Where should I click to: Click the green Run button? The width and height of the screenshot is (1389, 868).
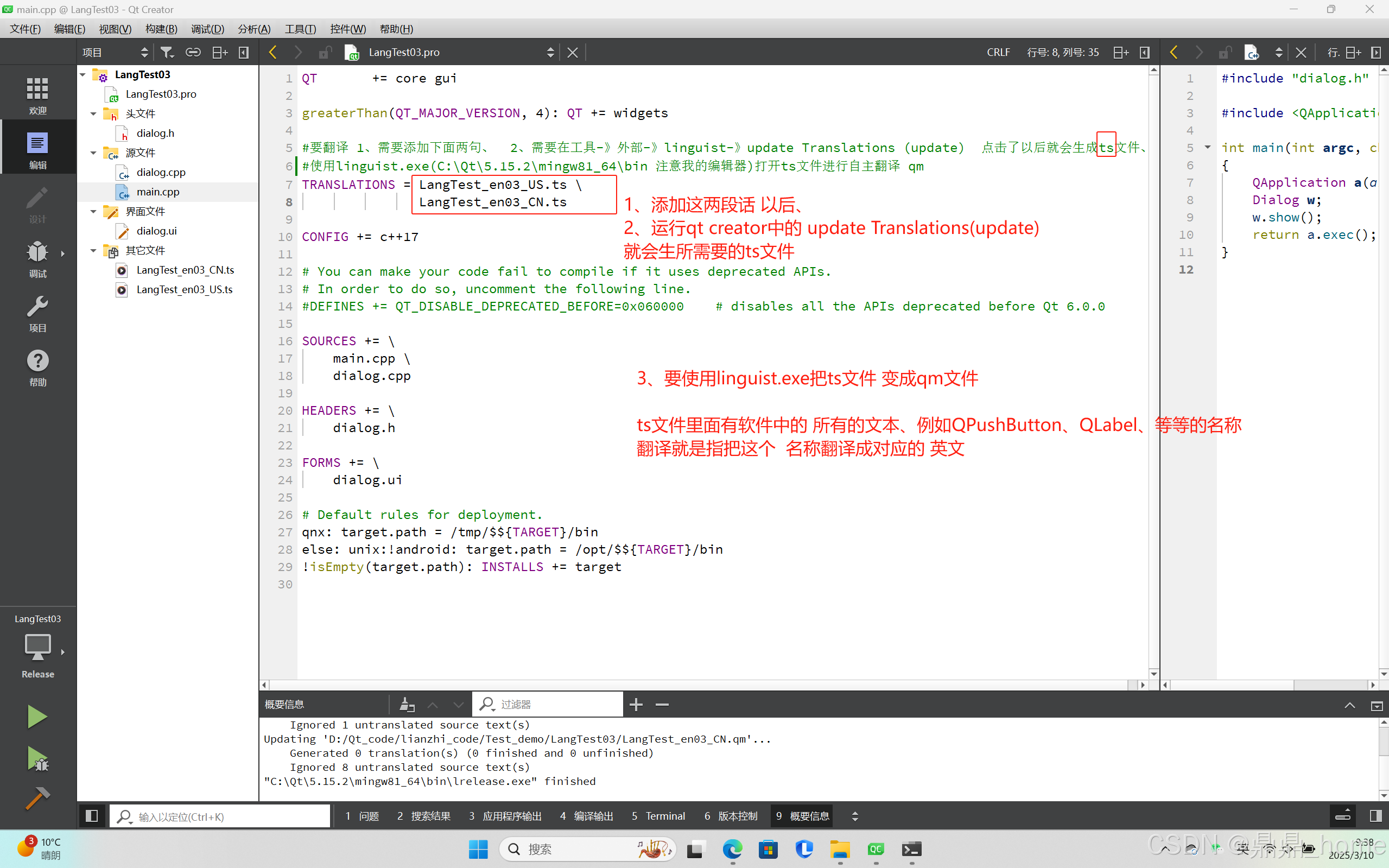coord(37,717)
